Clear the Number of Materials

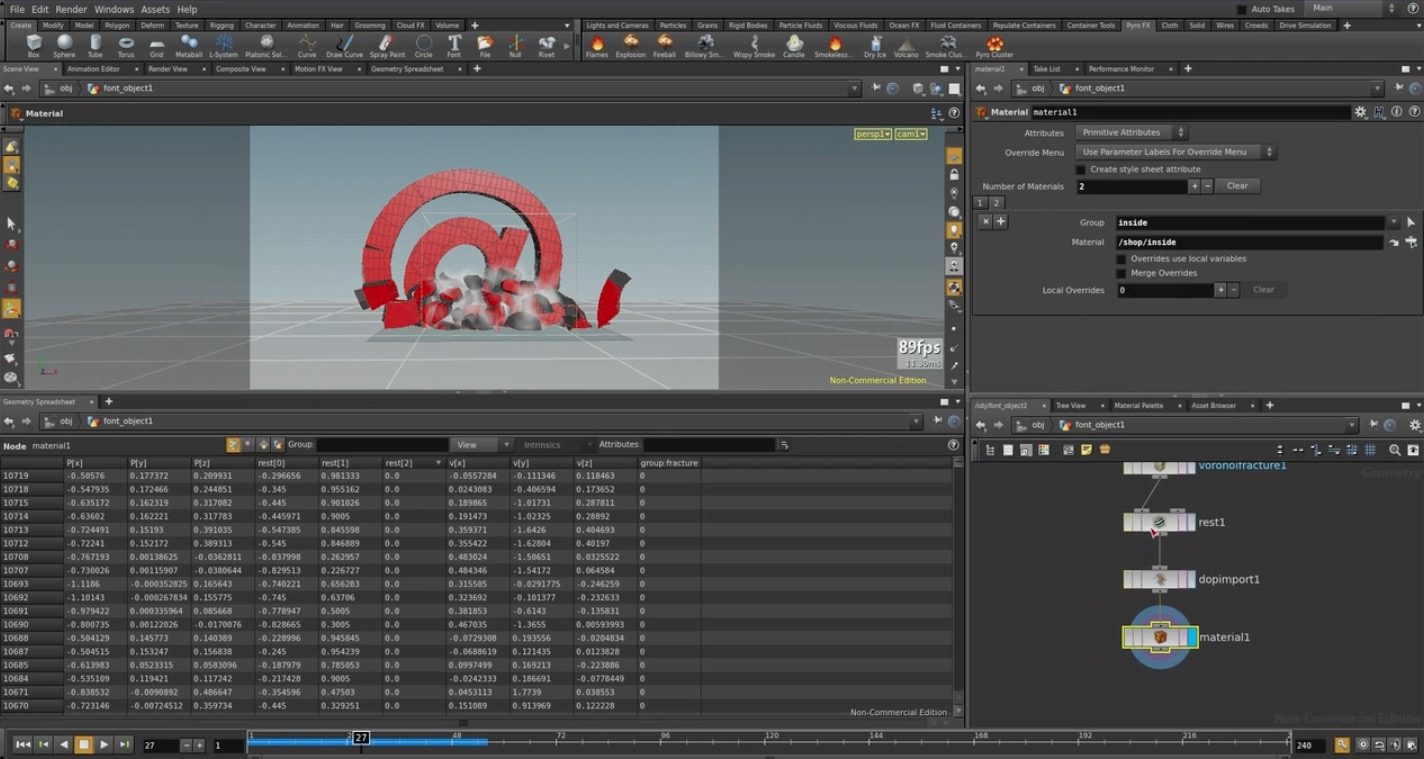click(x=1238, y=186)
